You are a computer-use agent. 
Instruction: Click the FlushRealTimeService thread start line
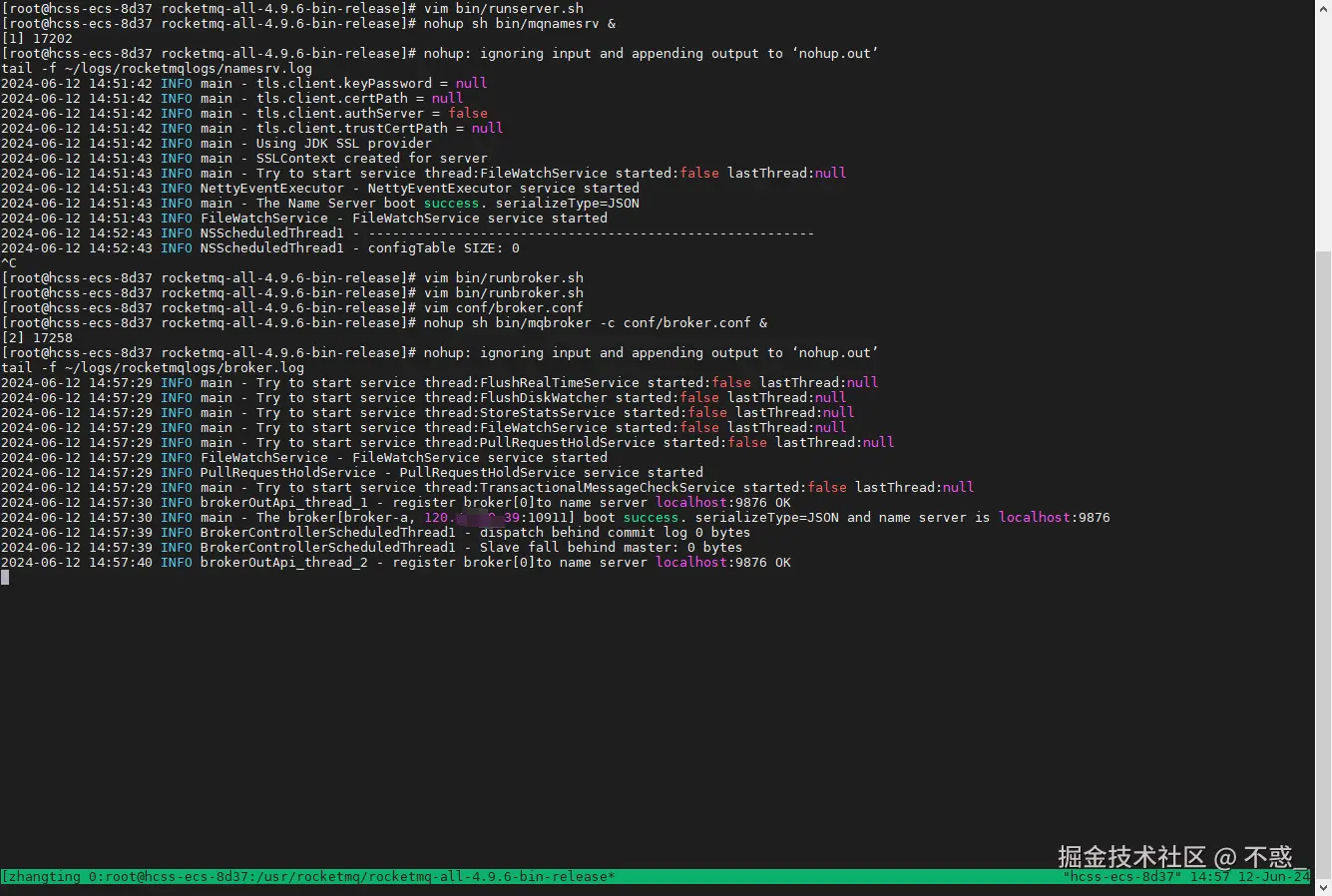(440, 382)
